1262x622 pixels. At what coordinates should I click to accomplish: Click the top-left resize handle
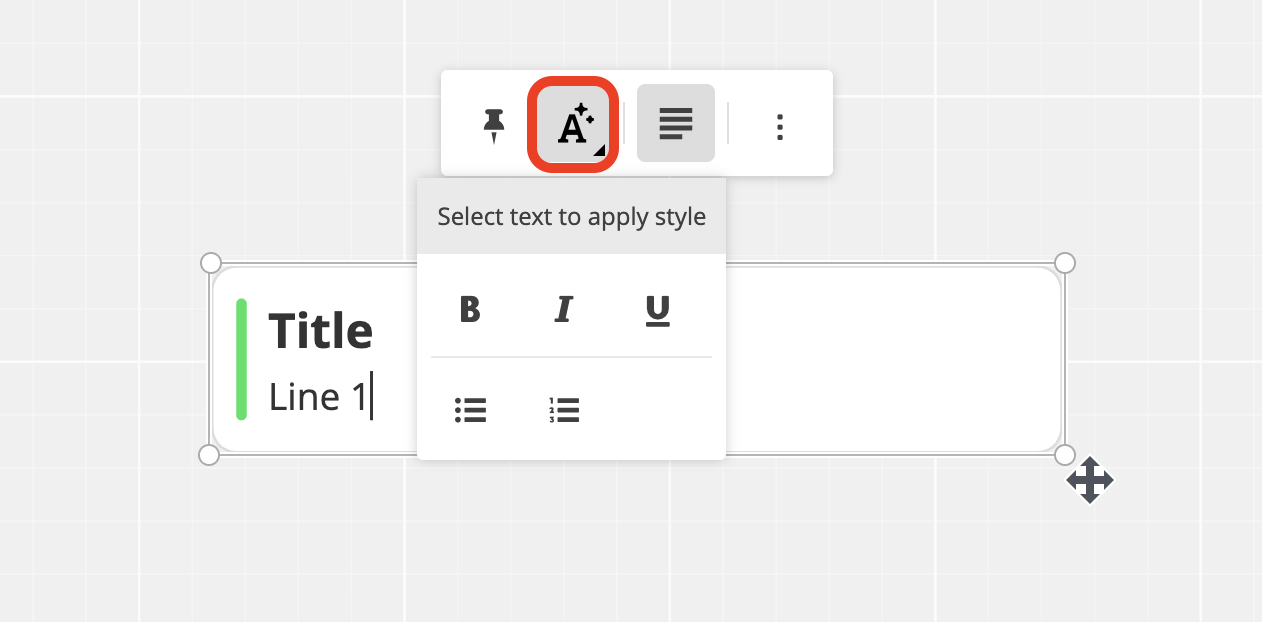pos(210,263)
